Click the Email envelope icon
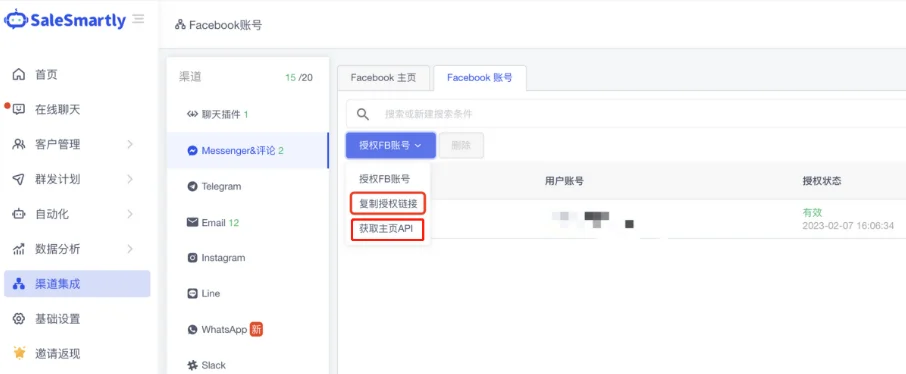 [192, 223]
